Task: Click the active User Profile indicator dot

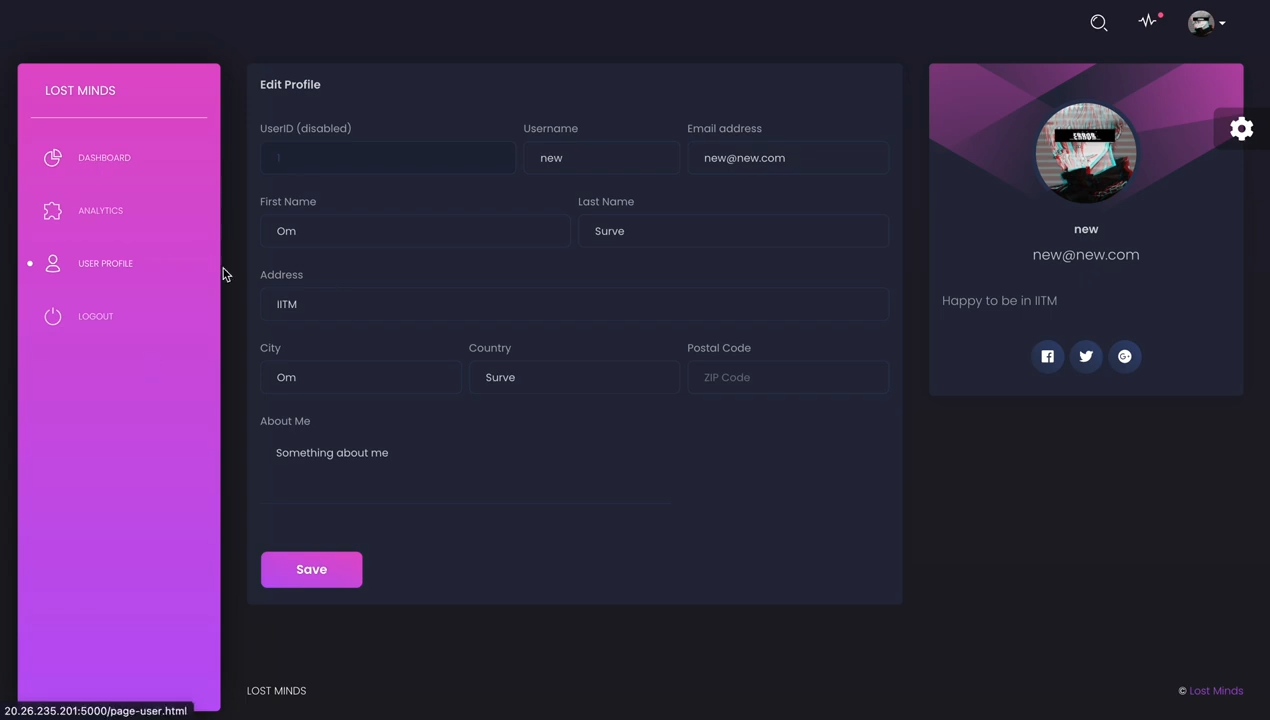Action: coord(30,263)
